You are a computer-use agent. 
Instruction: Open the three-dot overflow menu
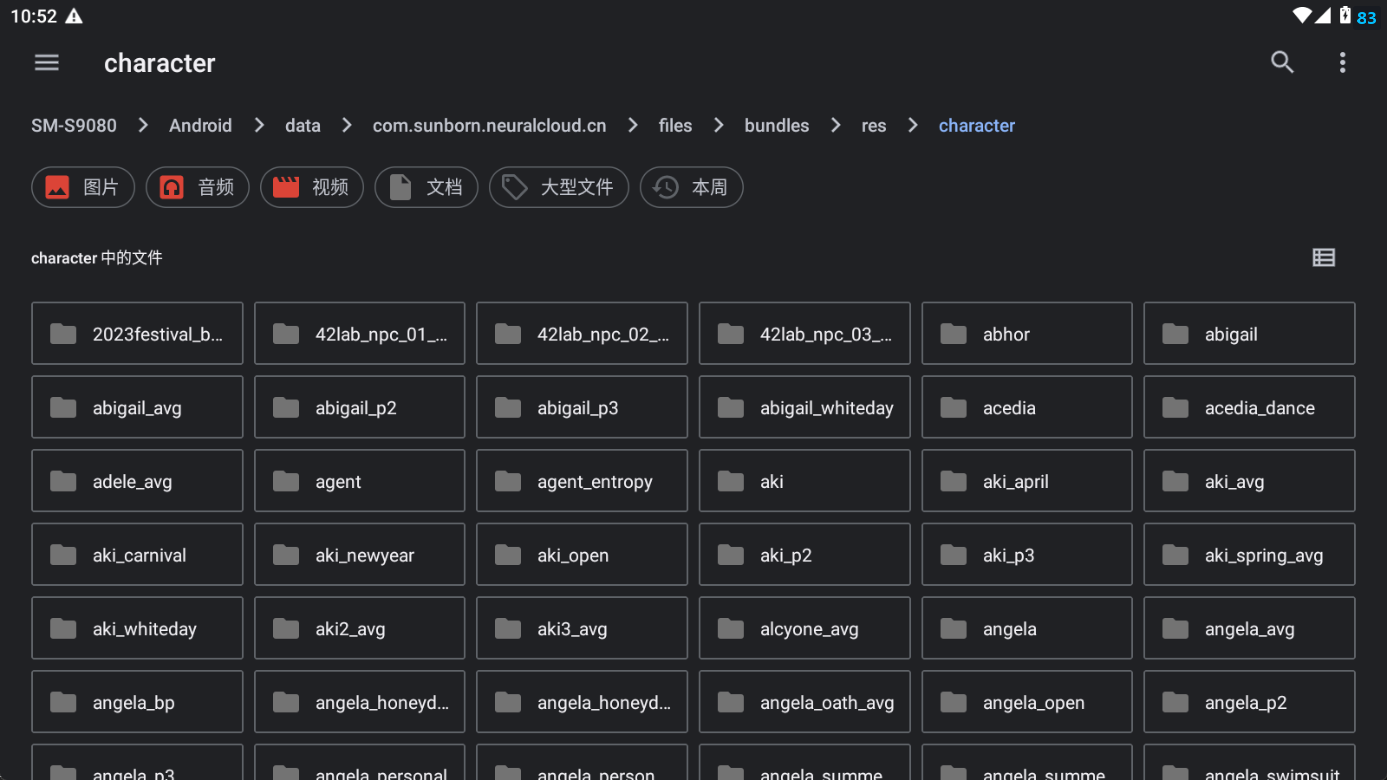tap(1342, 63)
